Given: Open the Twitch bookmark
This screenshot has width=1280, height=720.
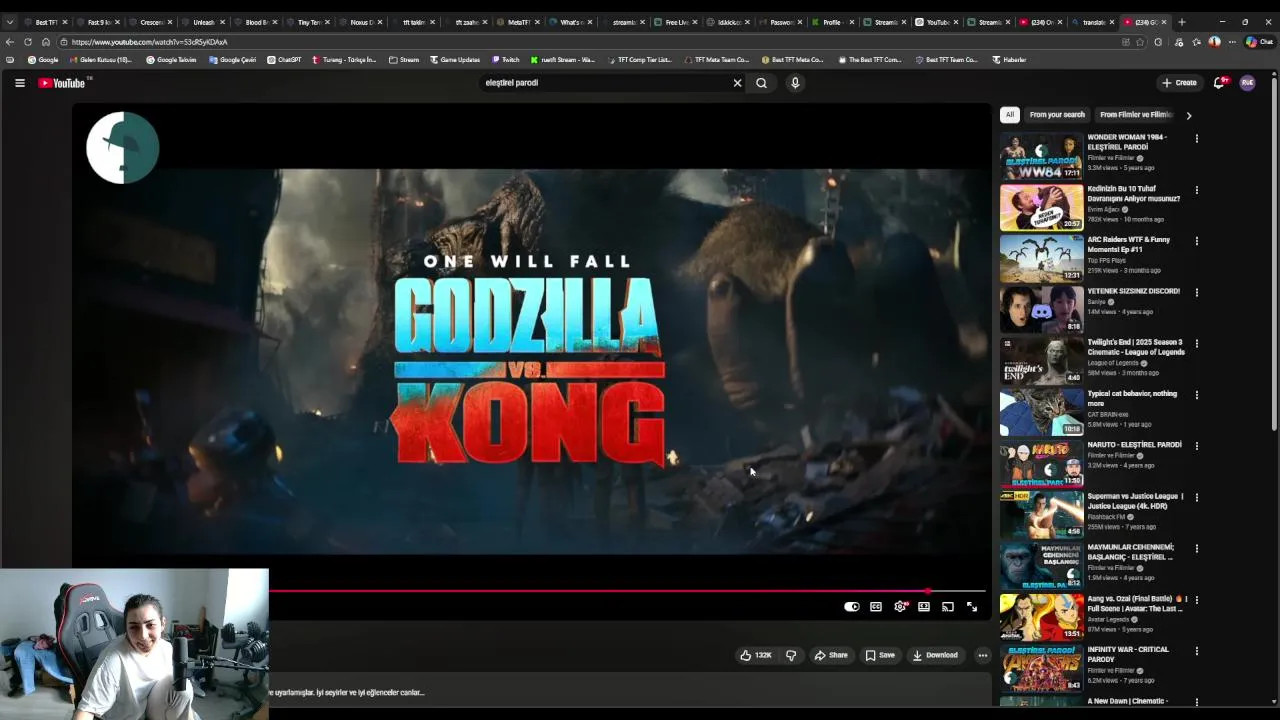Looking at the screenshot, I should pos(506,60).
